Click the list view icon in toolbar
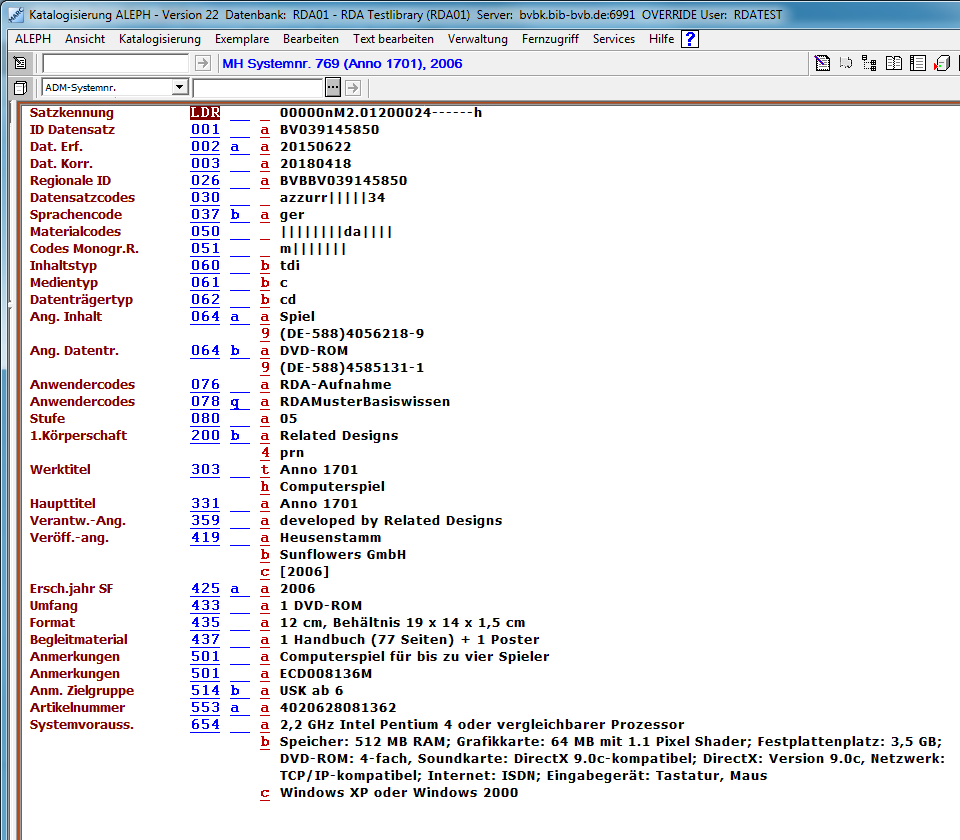 tap(916, 63)
